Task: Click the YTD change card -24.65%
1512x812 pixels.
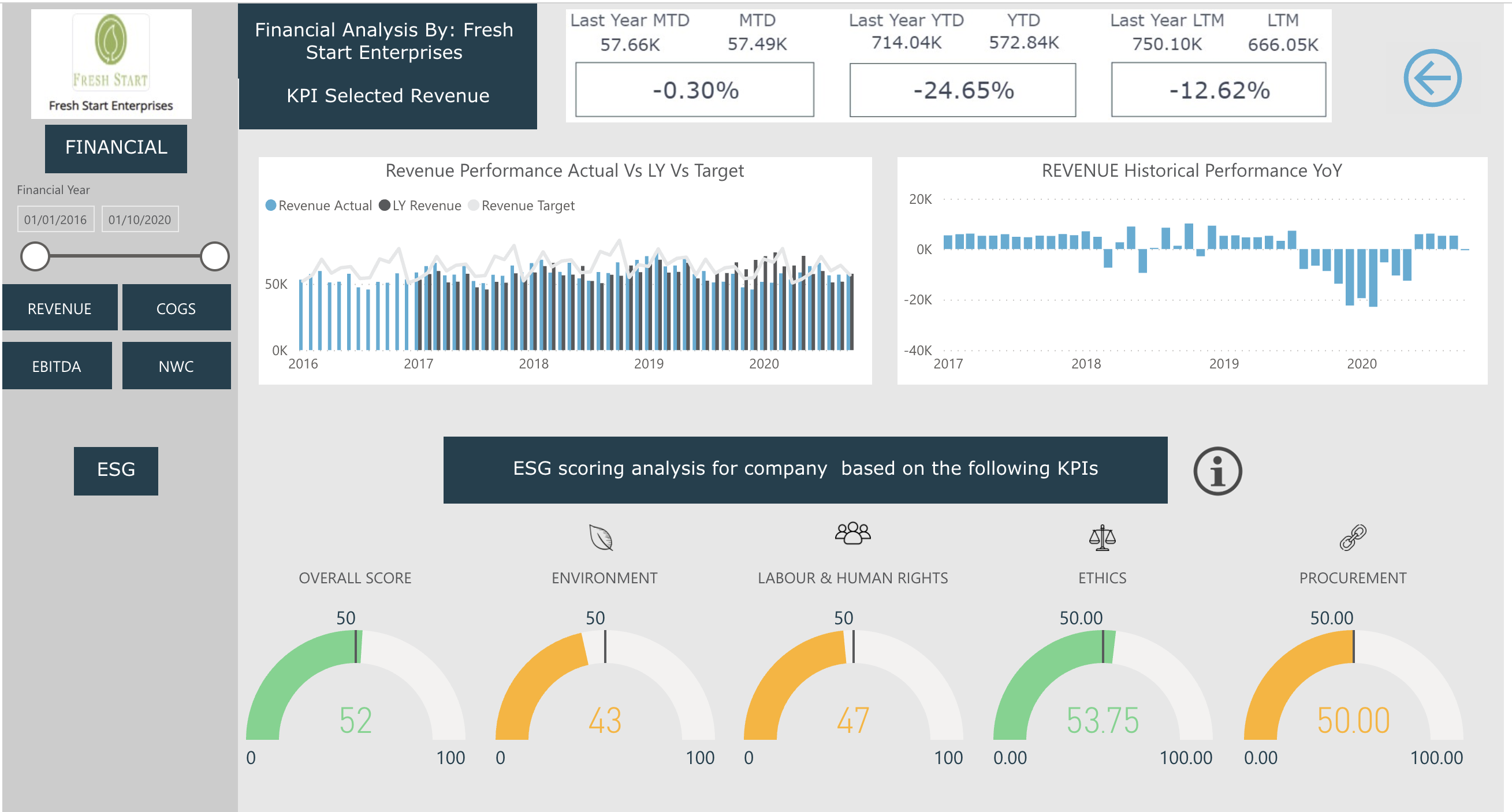Action: (963, 90)
